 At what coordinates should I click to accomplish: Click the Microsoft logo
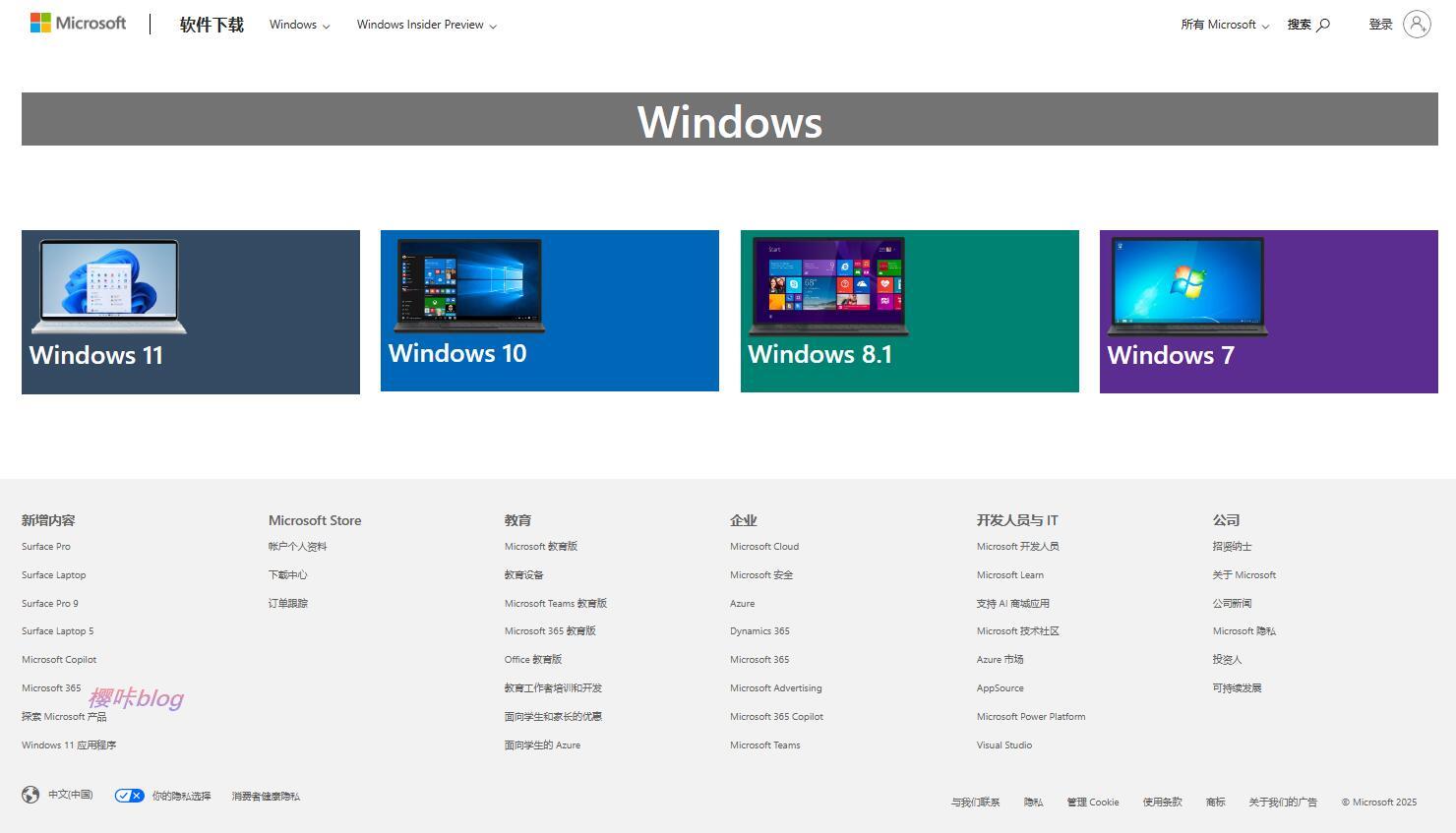pos(78,23)
